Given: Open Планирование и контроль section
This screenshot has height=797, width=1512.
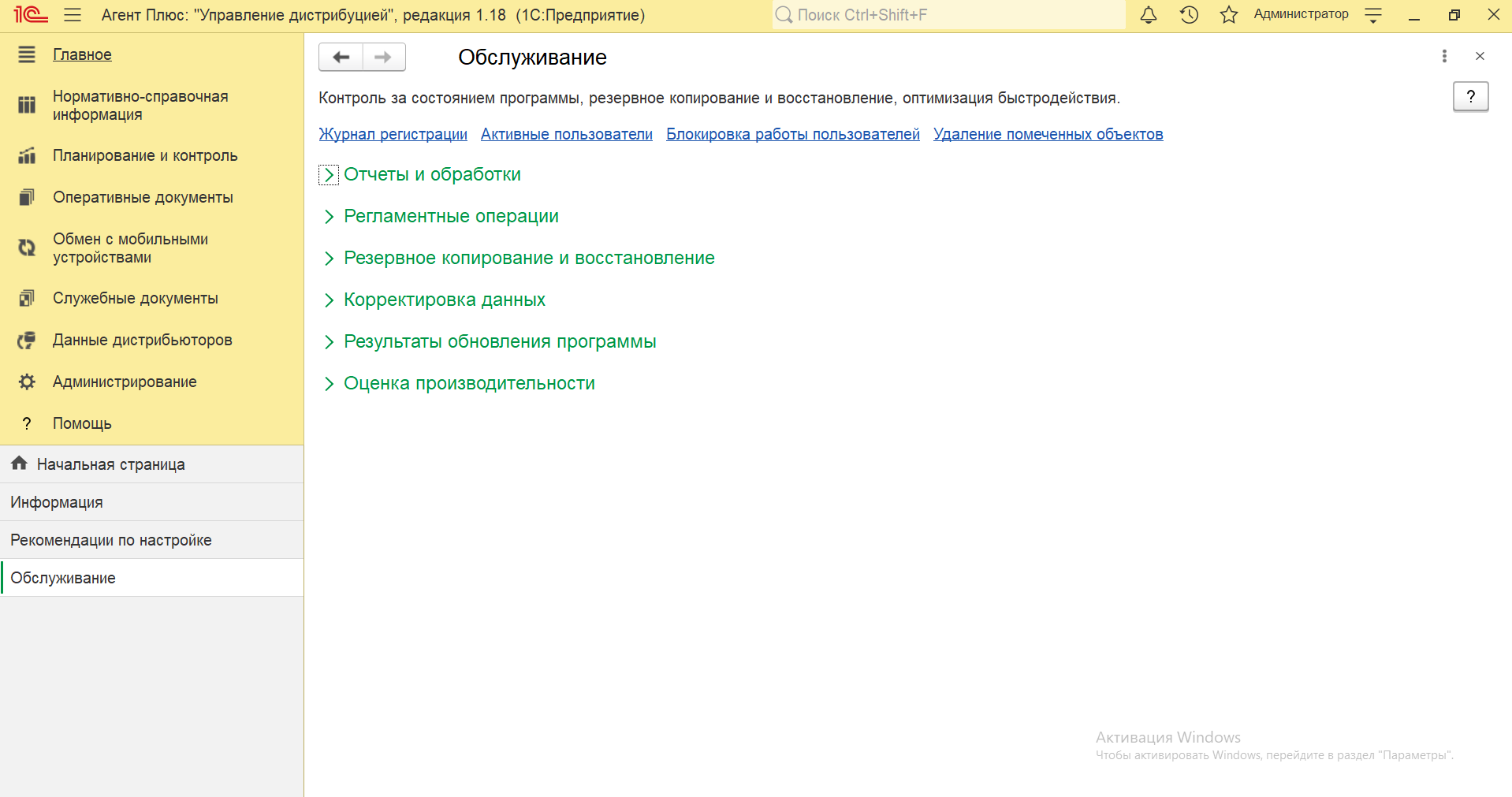Looking at the screenshot, I should (x=145, y=155).
